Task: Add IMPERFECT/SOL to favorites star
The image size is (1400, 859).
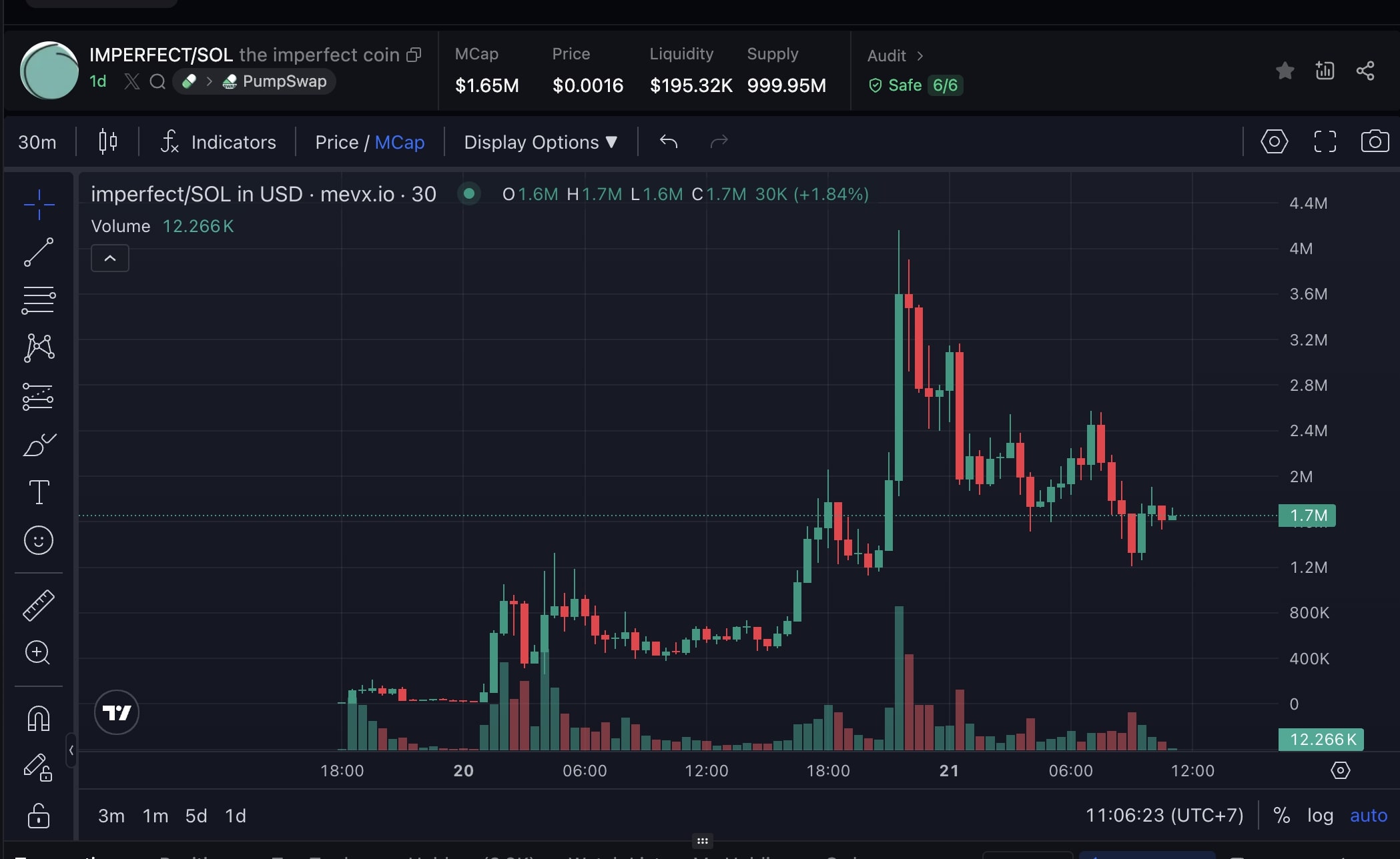Action: pos(1285,71)
